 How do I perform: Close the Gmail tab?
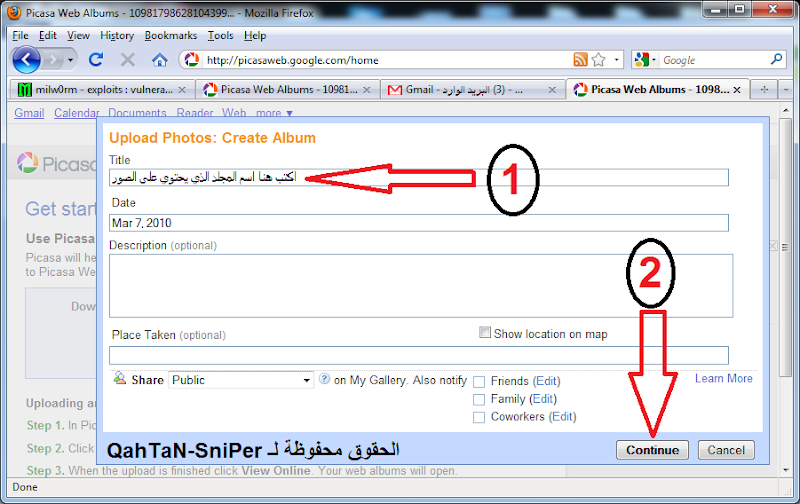(552, 90)
